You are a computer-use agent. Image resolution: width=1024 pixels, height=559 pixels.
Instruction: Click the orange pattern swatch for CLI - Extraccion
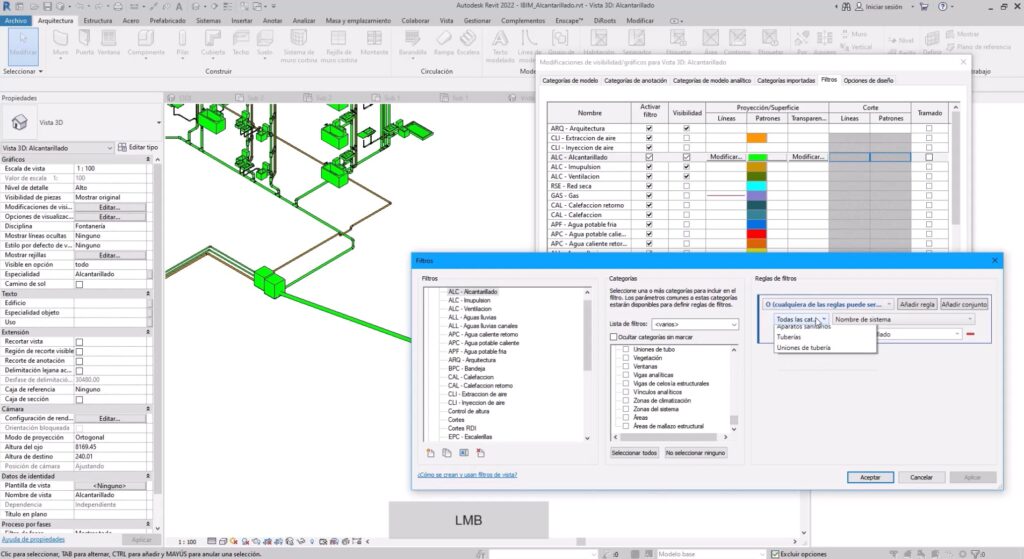pyautogui.click(x=757, y=138)
